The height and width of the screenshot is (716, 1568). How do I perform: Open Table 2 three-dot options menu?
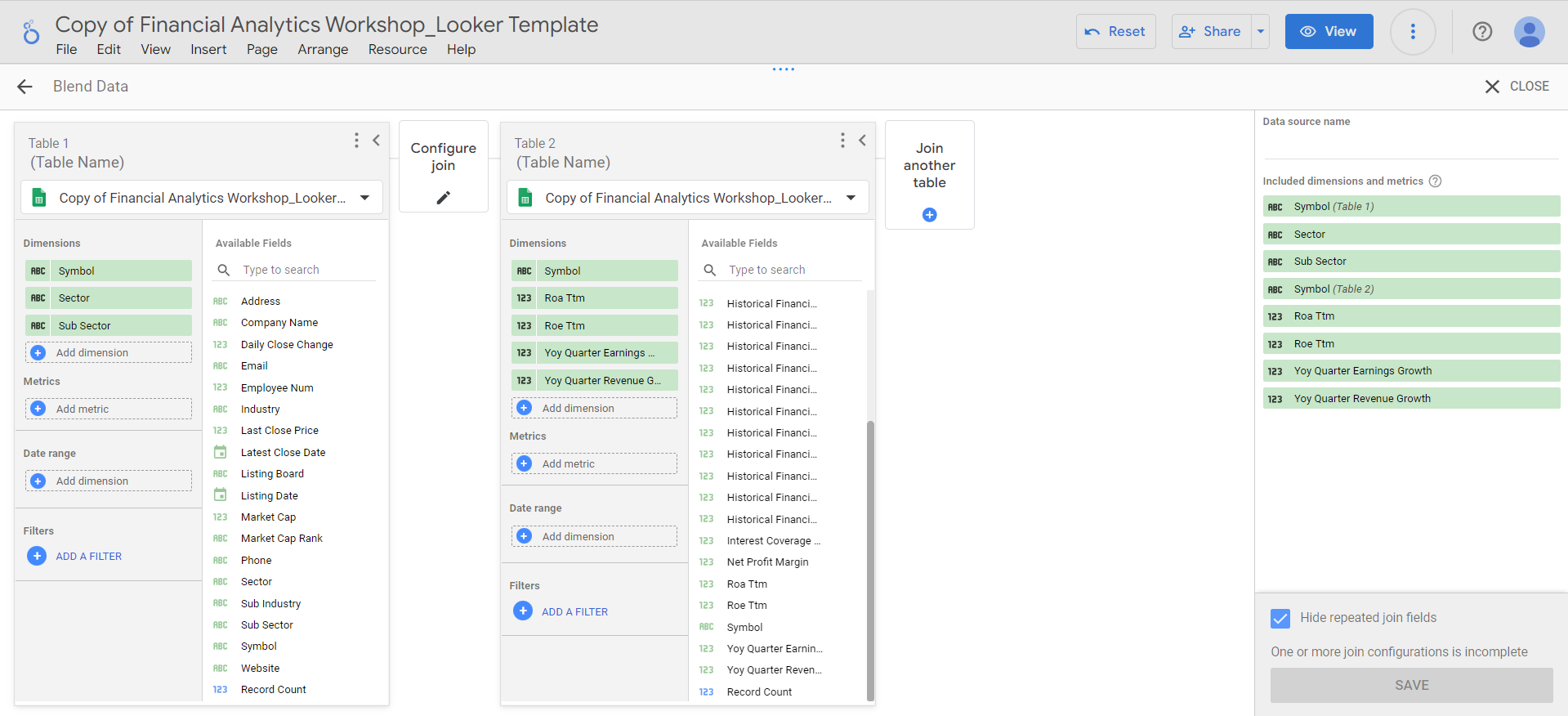842,141
